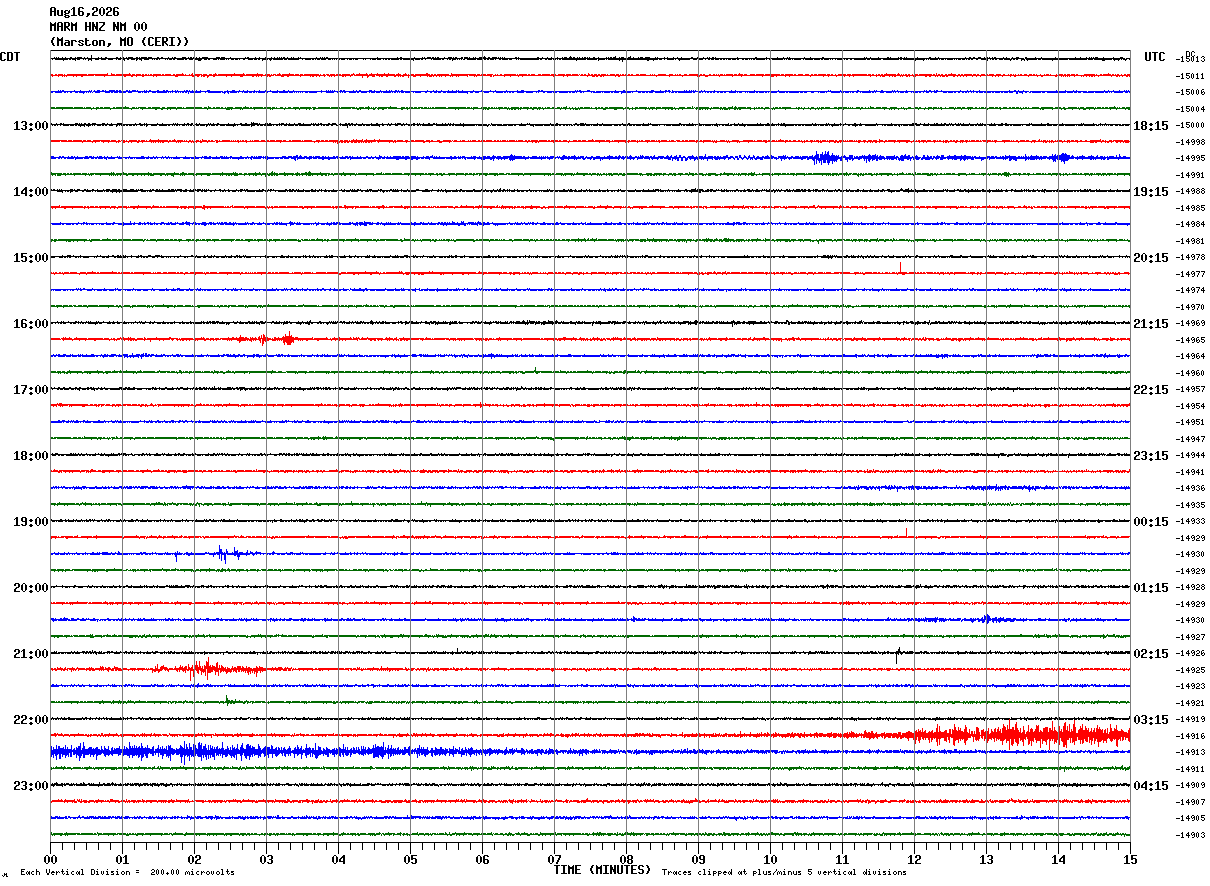The image size is (1210, 886).
Task: Click the DC offset value -14965
Action: point(1190,340)
